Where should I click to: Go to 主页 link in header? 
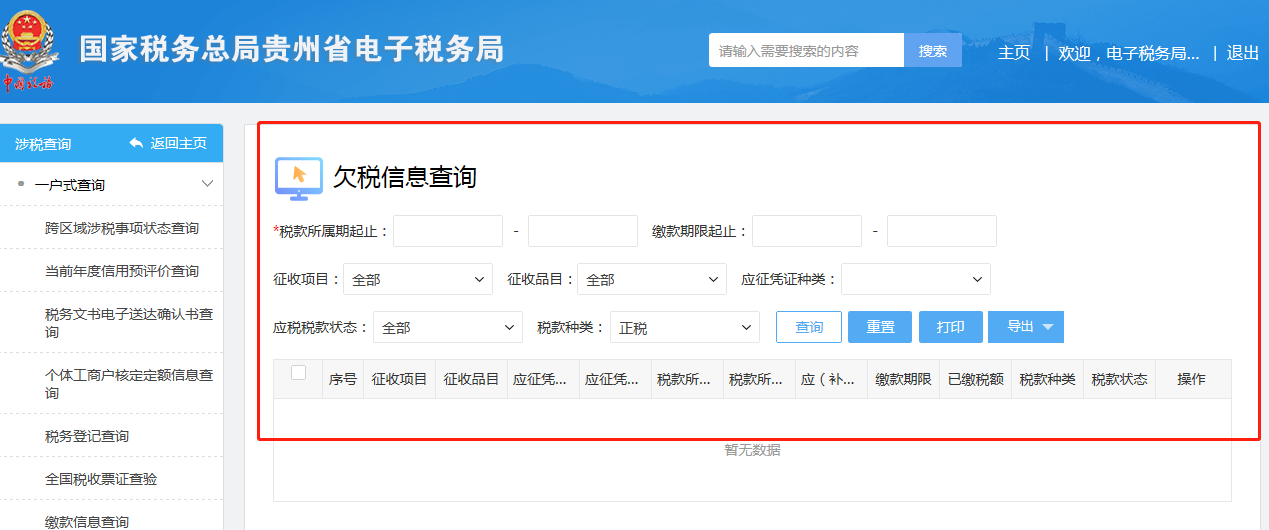click(1014, 53)
